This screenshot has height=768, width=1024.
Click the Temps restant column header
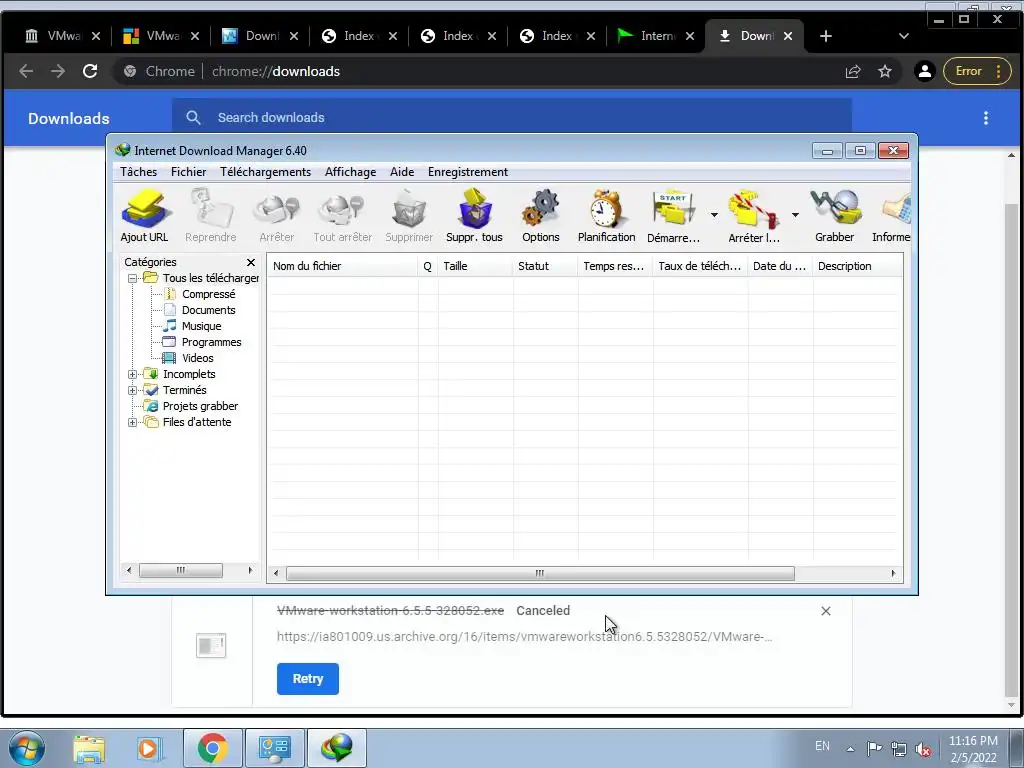point(615,266)
